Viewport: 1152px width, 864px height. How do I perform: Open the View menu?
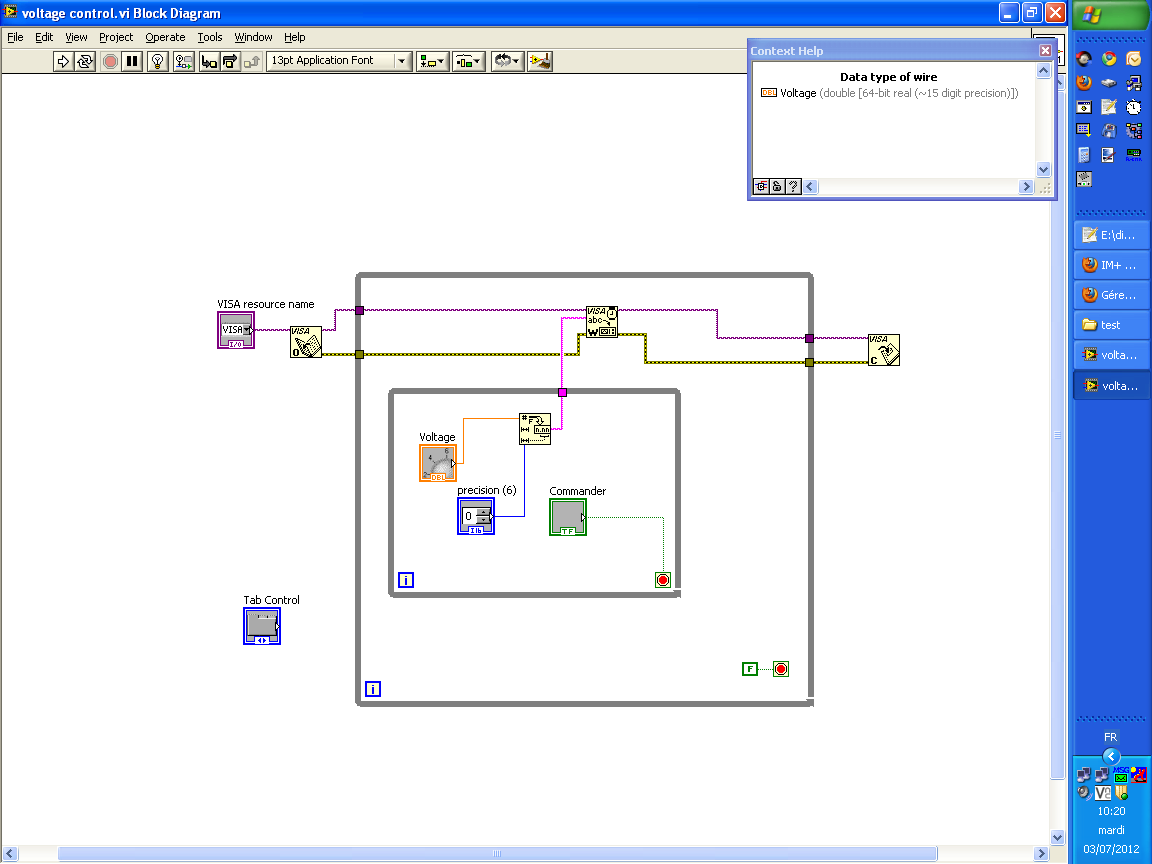[x=76, y=37]
